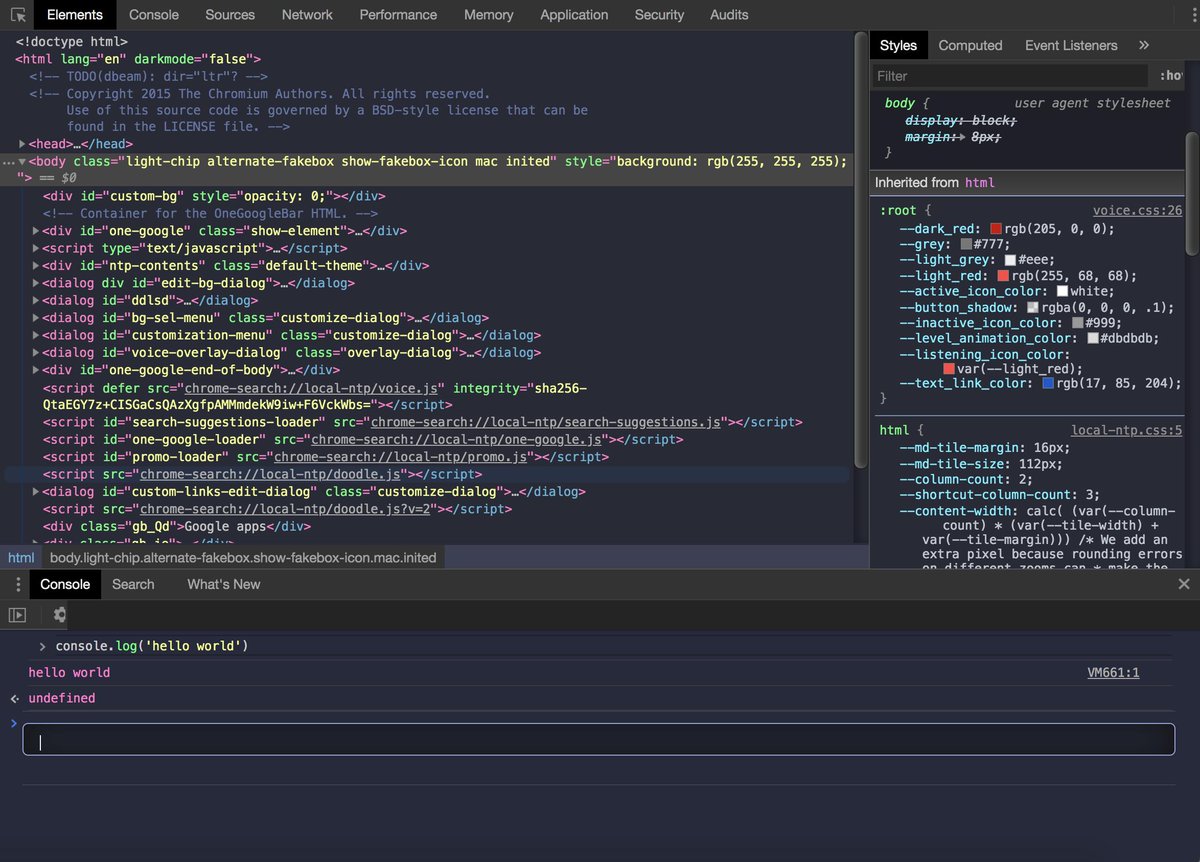Expand the ddlsd dialog node
Screen dimensions: 1200x862
coord(36,300)
